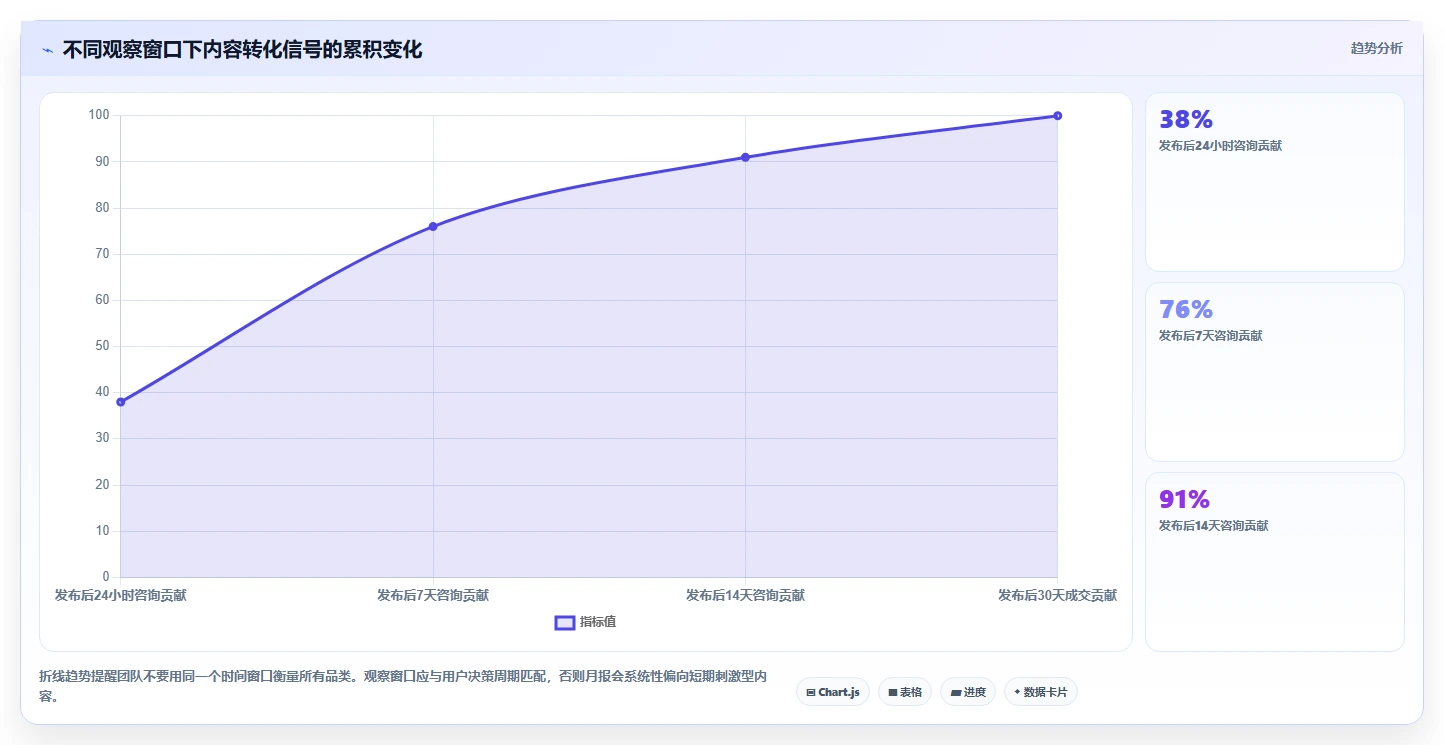
Task: Click the Chart.js pill's small icon
Action: point(810,692)
